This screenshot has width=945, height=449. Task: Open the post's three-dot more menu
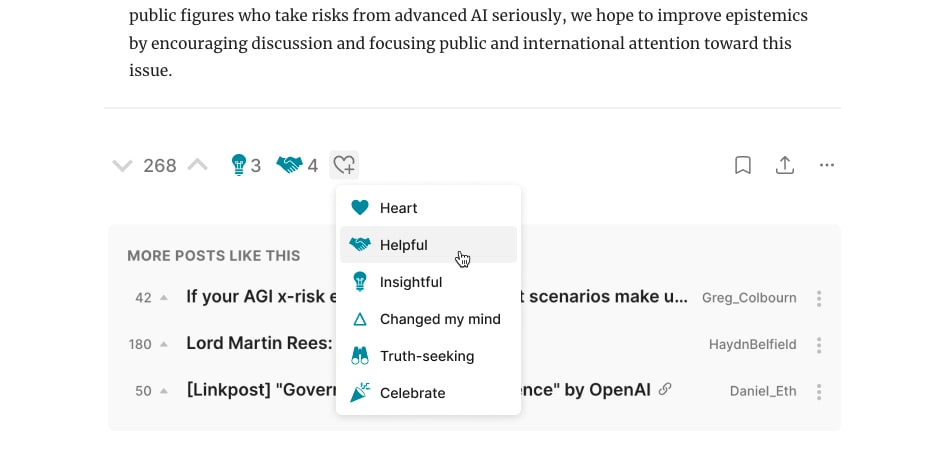pos(827,165)
